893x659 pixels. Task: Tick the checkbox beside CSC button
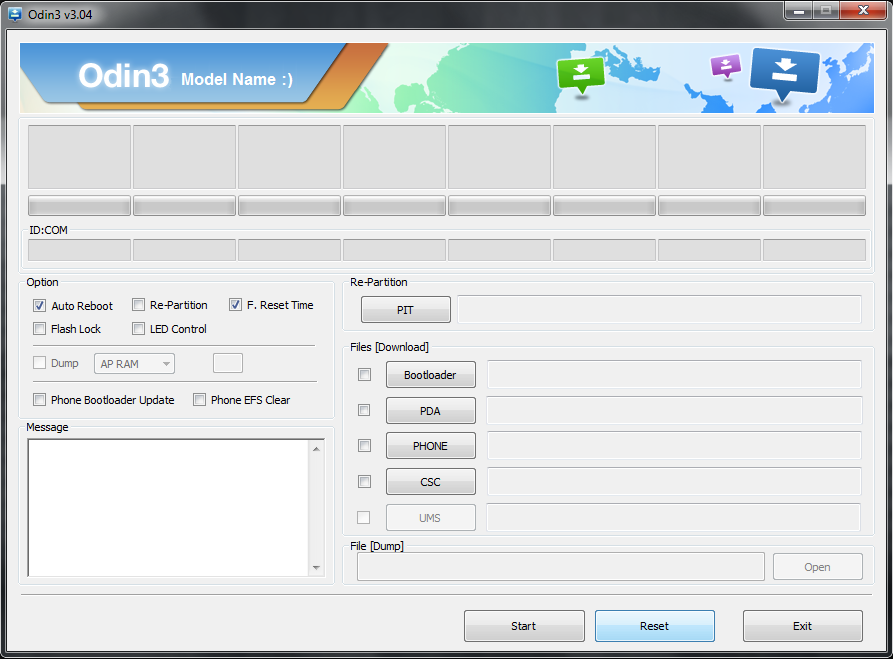pos(364,481)
